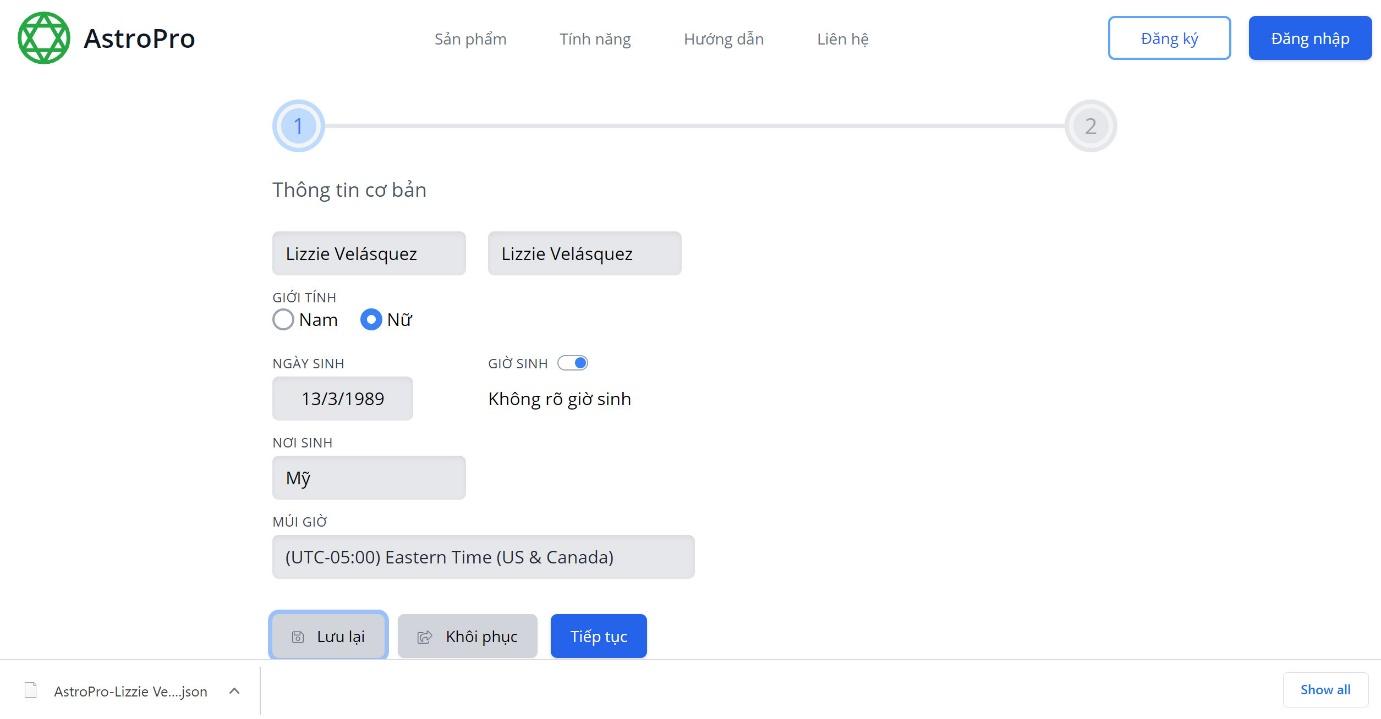This screenshot has width=1381, height=719.
Task: Expand the downloaded file options chevron
Action: 234,691
